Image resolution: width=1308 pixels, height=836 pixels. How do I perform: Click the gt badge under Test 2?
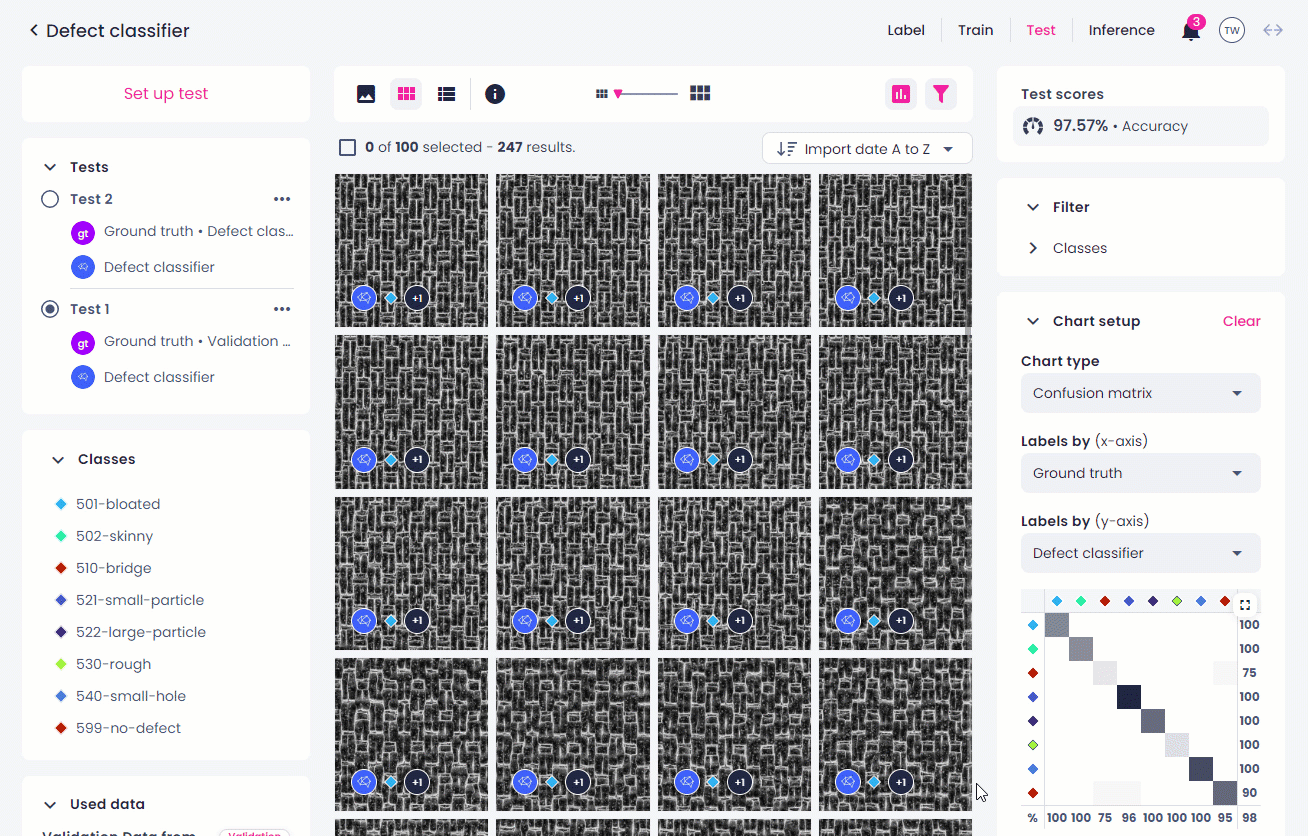[x=83, y=232]
